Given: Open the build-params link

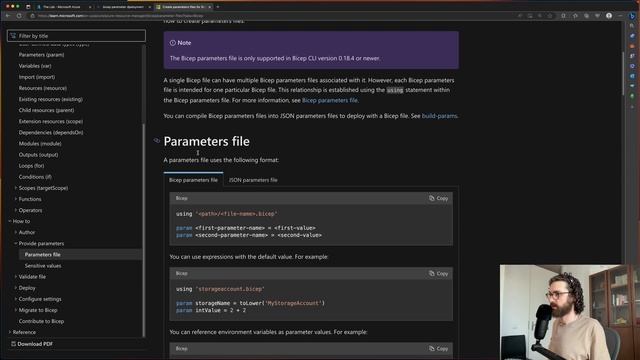Looking at the screenshot, I should pyautogui.click(x=439, y=116).
